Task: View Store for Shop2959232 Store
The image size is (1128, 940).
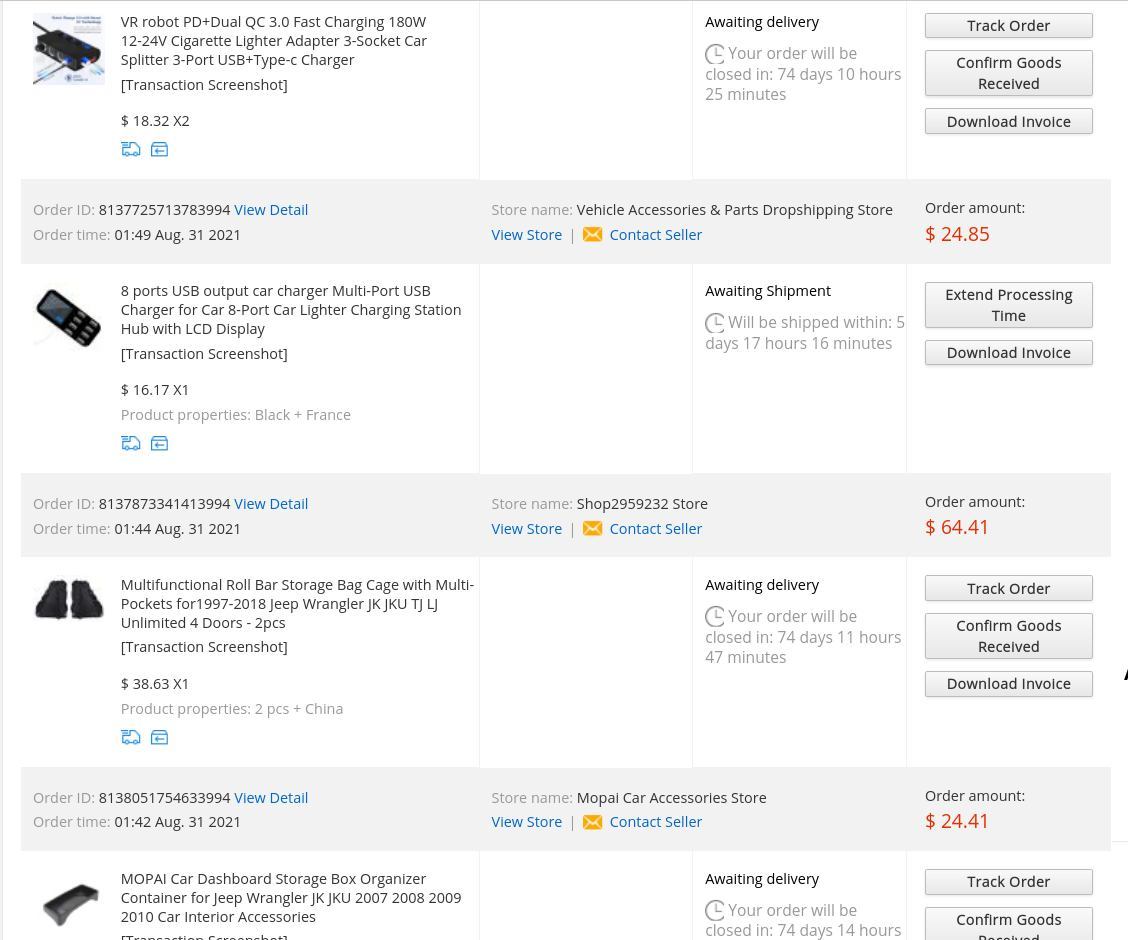Action: click(x=526, y=528)
